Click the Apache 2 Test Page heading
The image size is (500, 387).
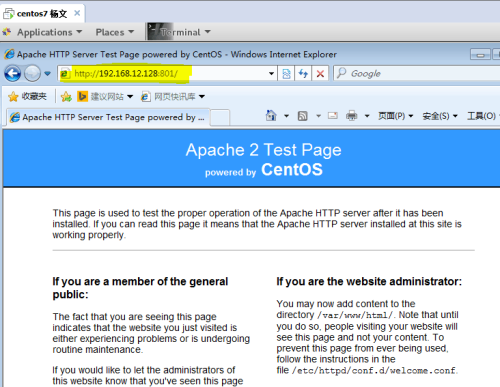[x=263, y=150]
